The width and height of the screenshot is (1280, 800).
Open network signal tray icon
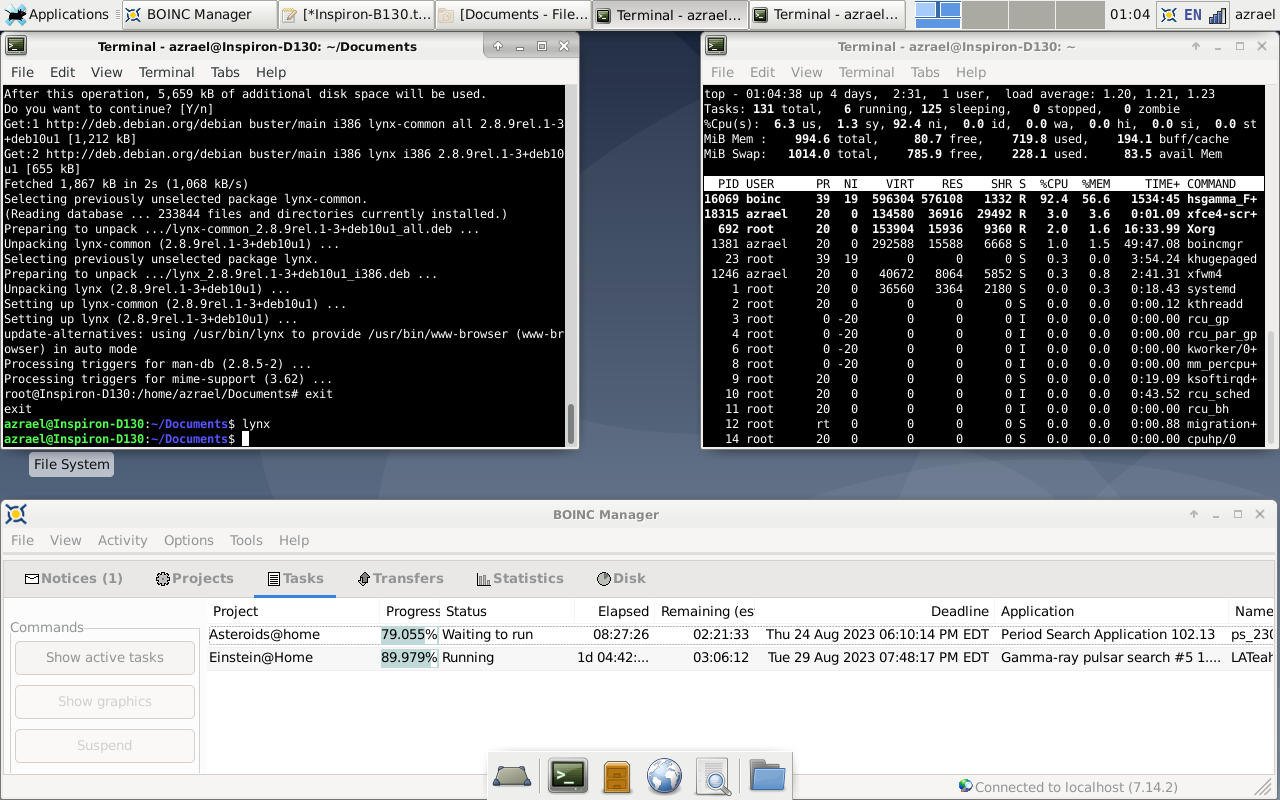1217,14
